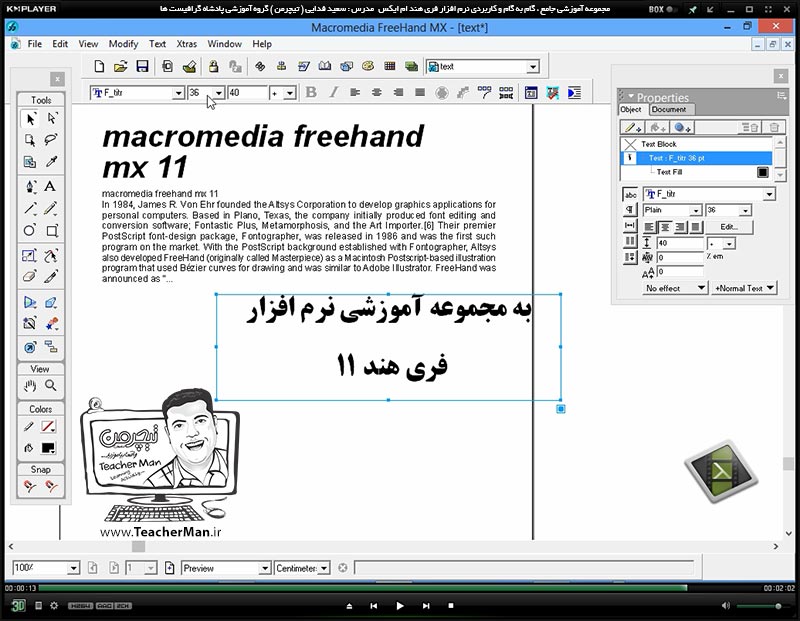Go to previous track in KMPlayer
800x621 pixels.
click(373, 606)
